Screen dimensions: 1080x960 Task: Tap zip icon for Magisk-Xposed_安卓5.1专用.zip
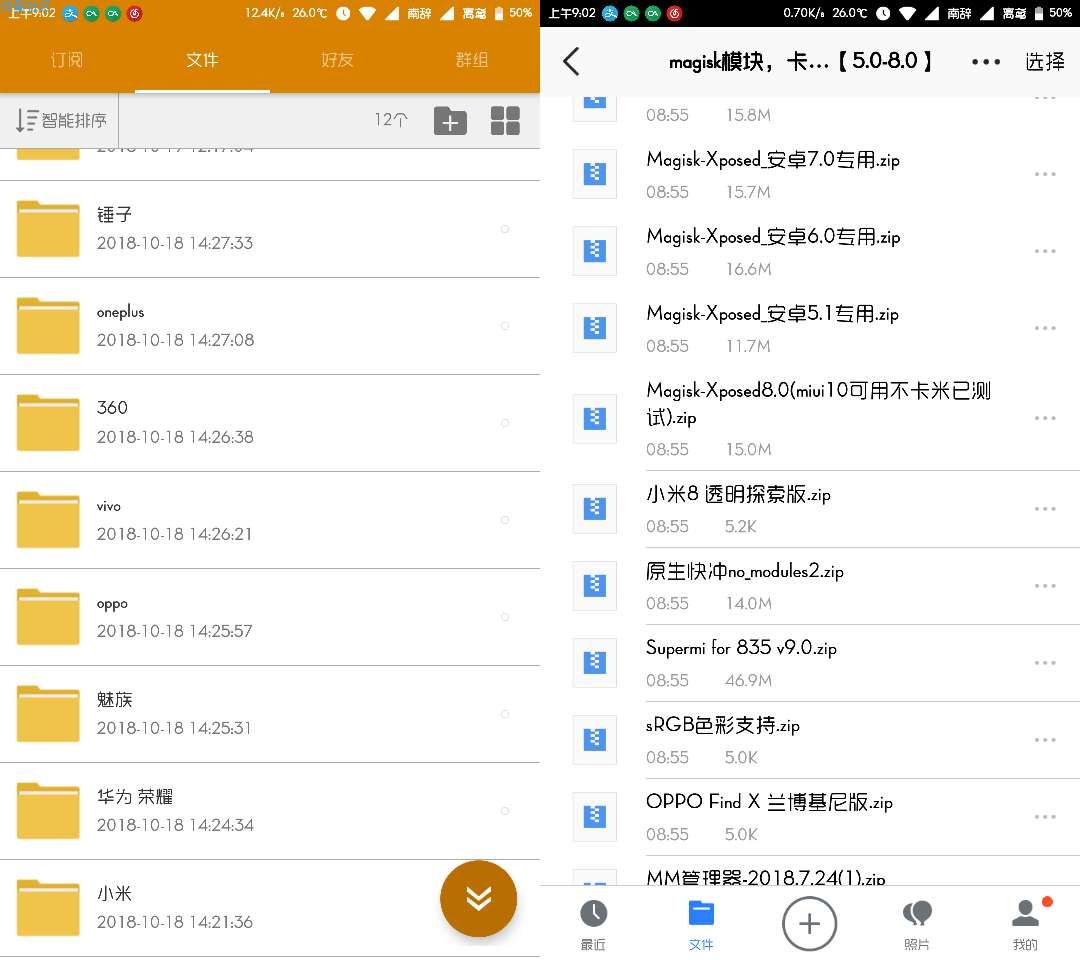(x=595, y=328)
